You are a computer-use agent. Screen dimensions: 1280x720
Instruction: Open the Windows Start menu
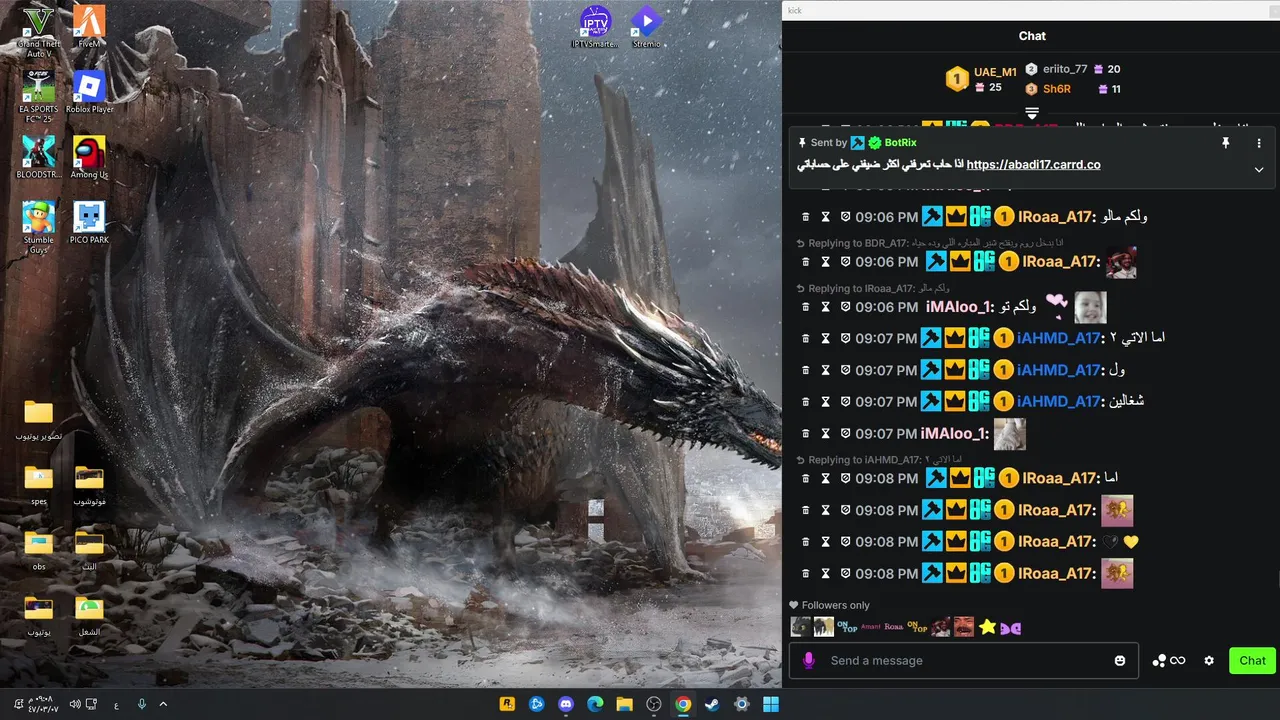coord(771,704)
